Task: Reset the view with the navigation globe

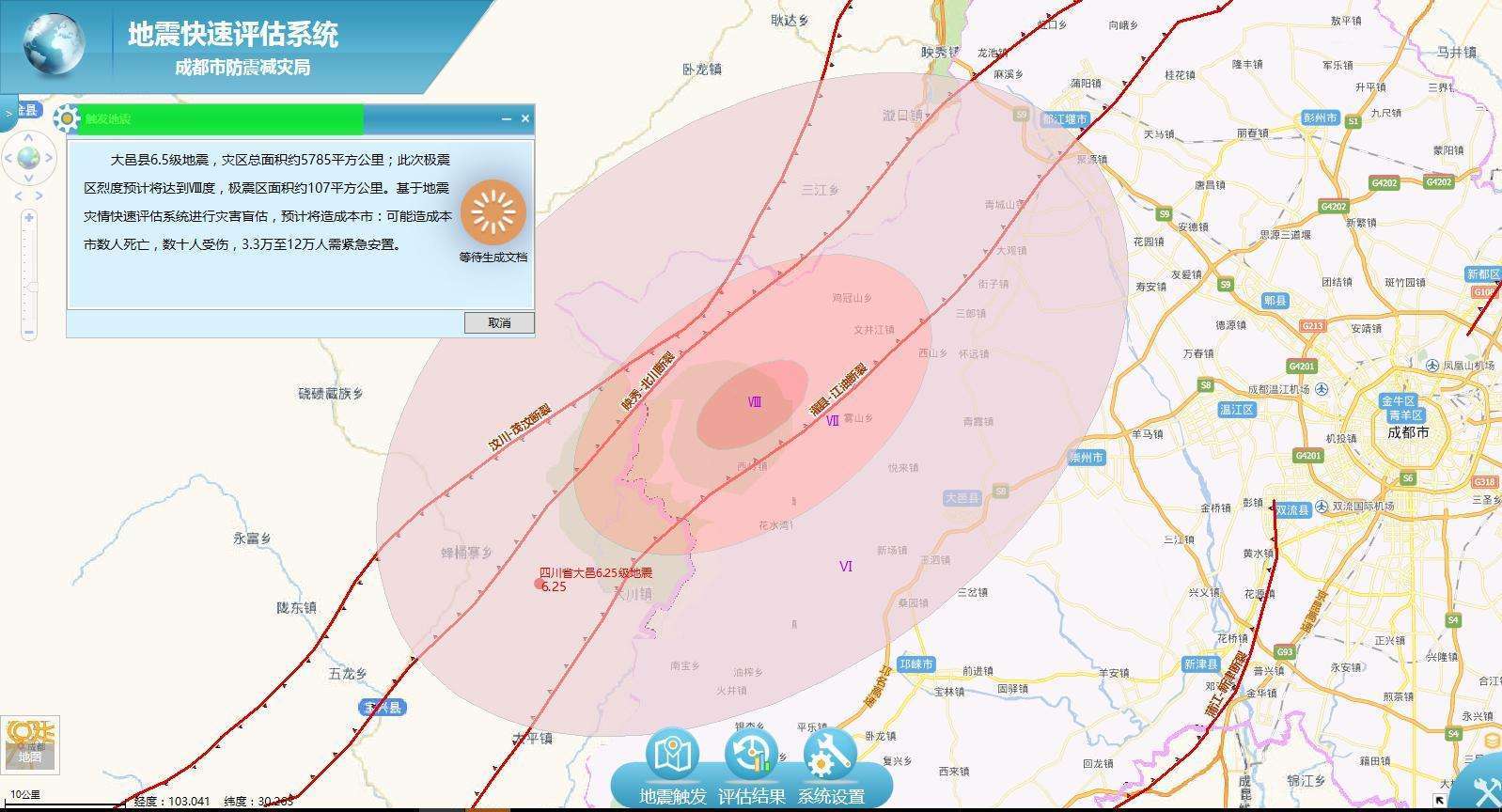Action: [28, 158]
